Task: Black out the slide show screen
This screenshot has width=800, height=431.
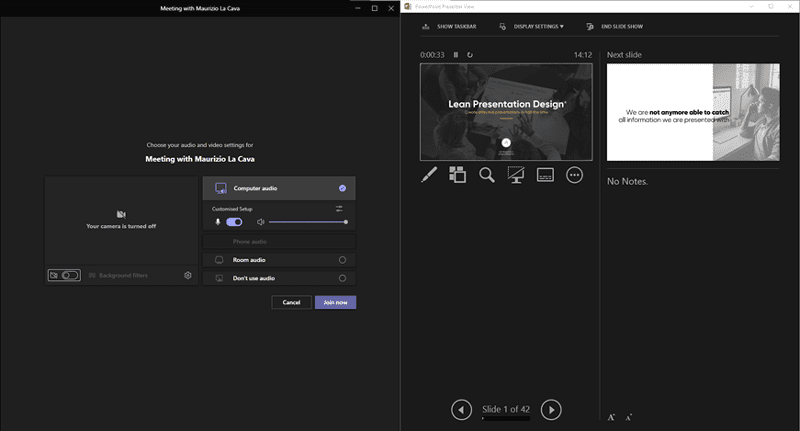Action: (516, 175)
